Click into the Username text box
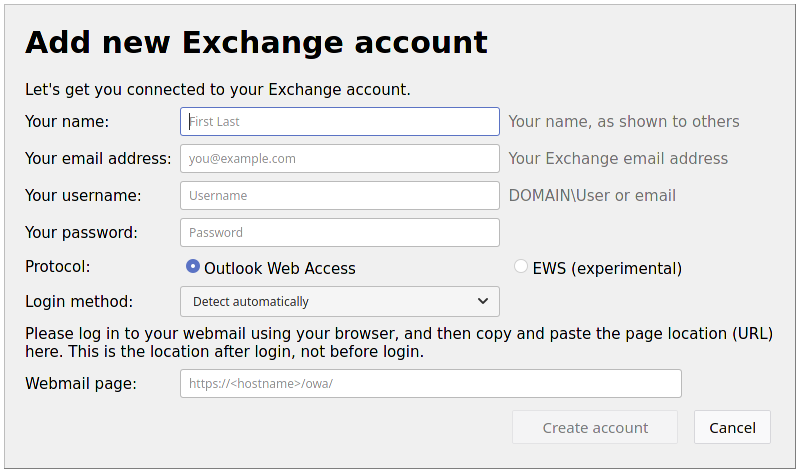 coord(340,196)
